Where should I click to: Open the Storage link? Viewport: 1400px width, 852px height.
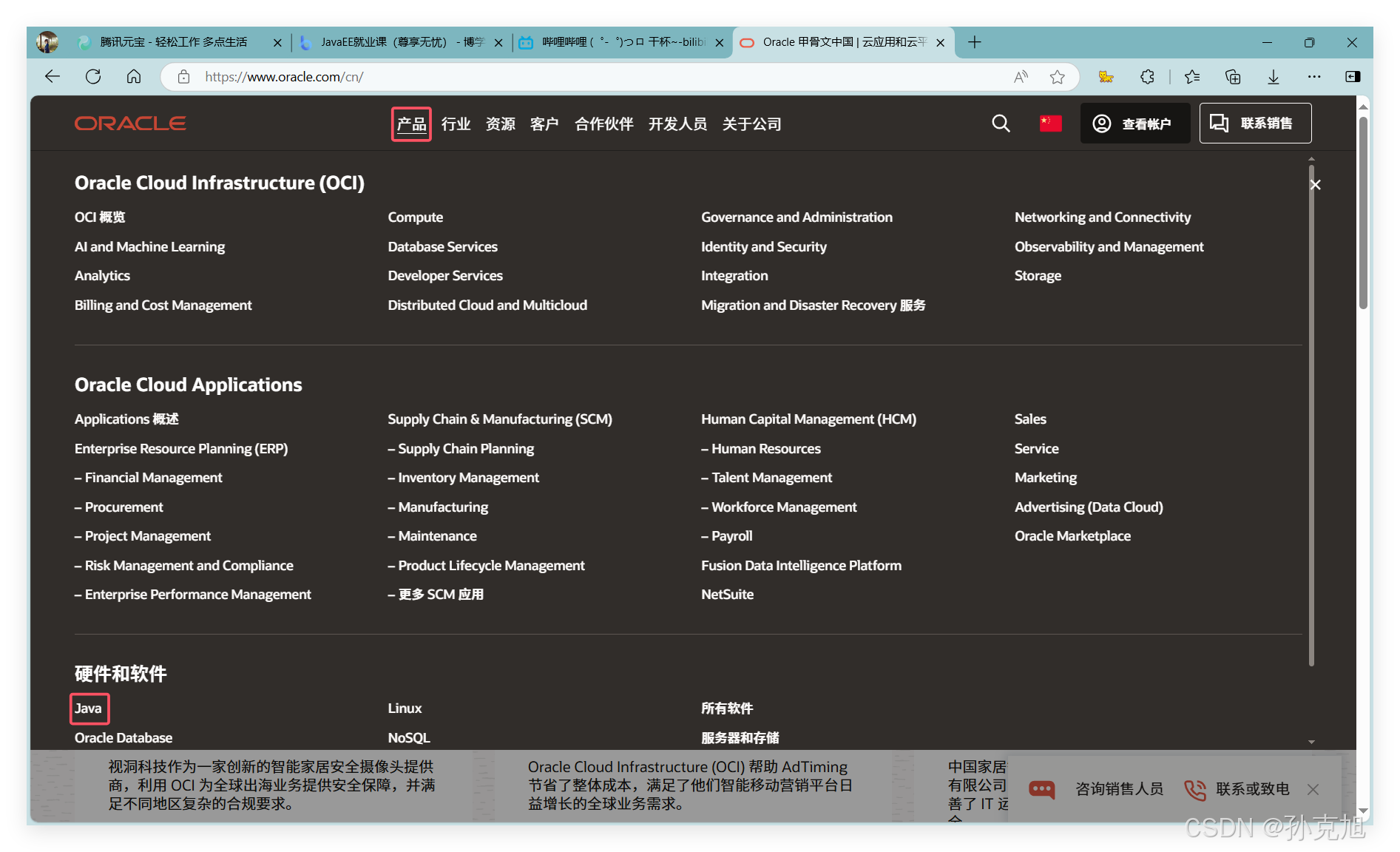point(1038,276)
